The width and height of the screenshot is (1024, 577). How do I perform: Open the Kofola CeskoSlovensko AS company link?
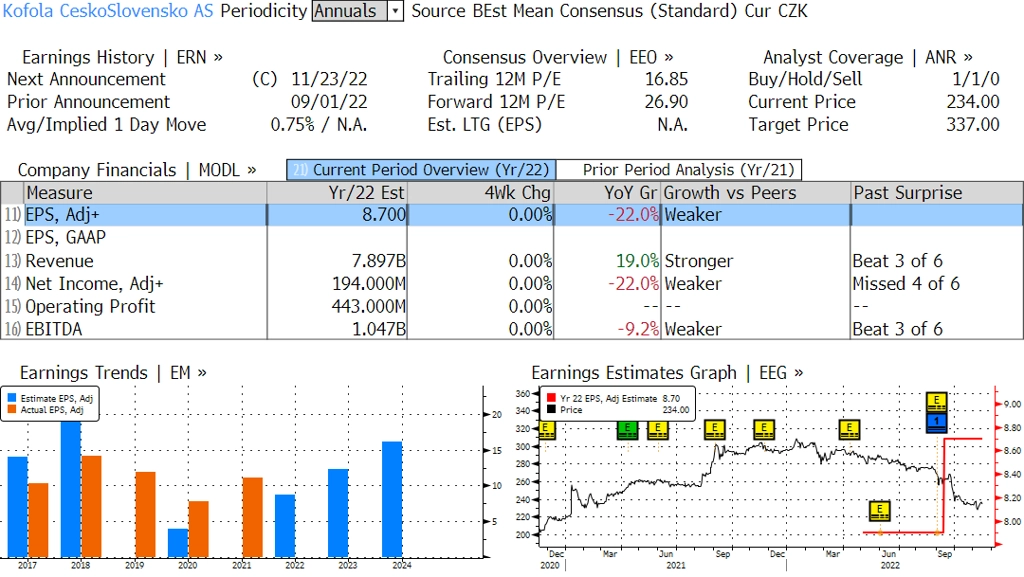pyautogui.click(x=108, y=11)
